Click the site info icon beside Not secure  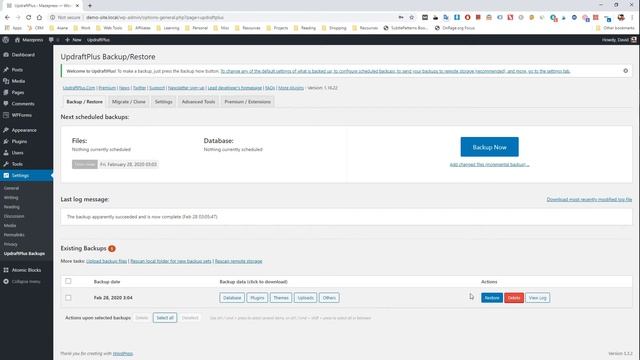click(53, 18)
